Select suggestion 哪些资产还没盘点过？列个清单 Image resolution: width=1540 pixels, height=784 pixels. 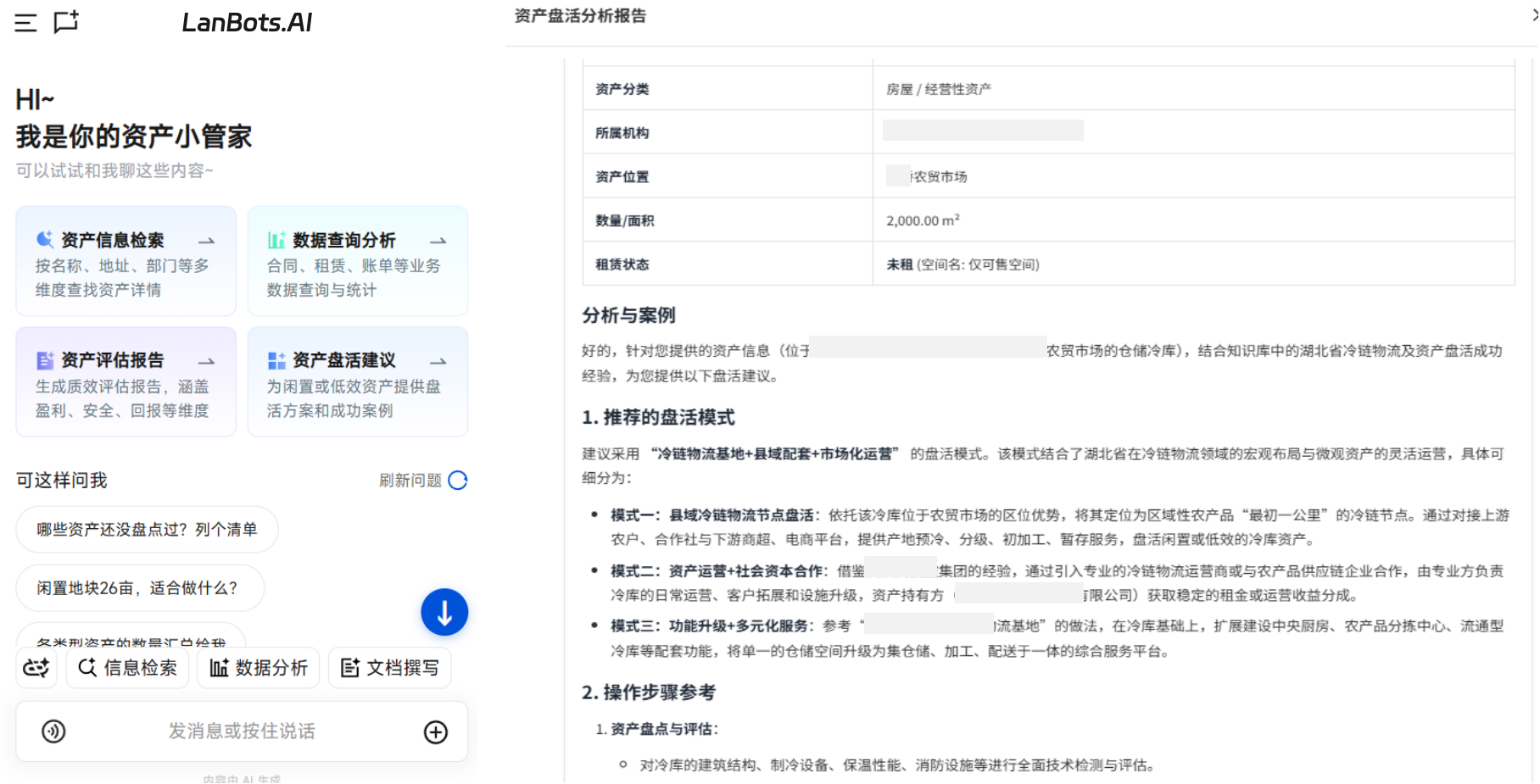147,530
